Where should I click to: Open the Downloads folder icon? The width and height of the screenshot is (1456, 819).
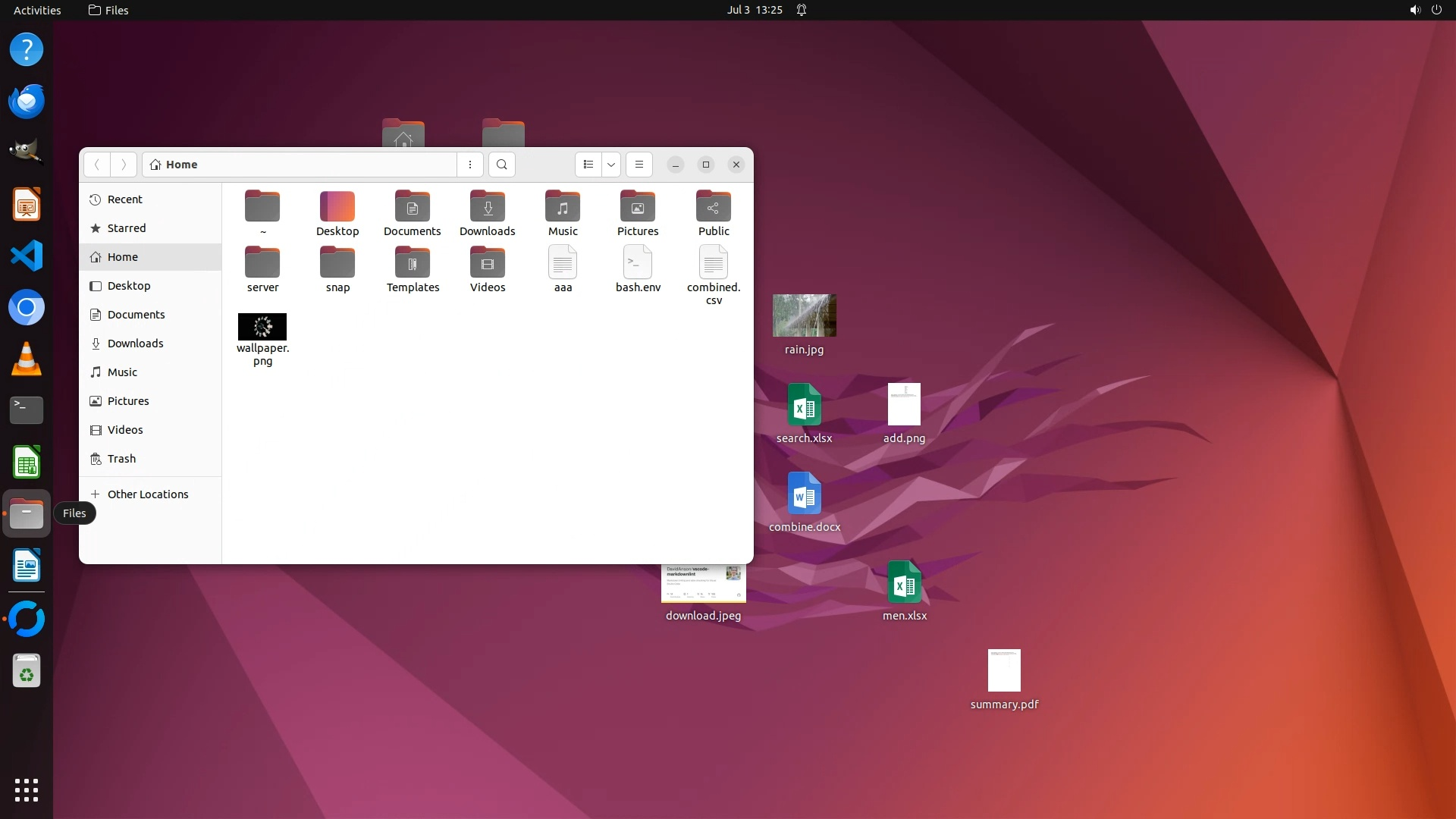pos(487,207)
